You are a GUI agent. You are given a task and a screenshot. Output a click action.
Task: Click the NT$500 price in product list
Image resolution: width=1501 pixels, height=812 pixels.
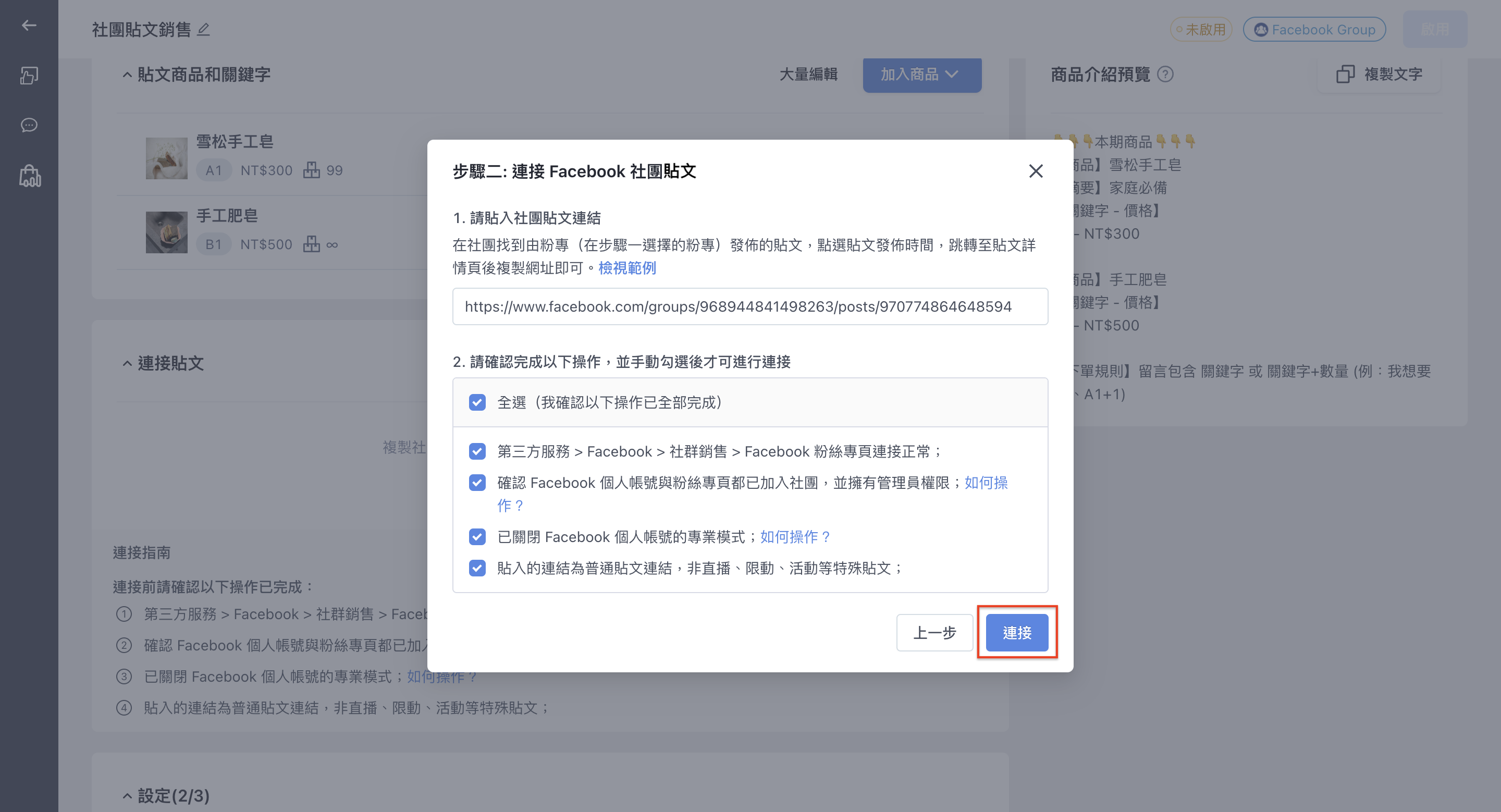click(266, 244)
